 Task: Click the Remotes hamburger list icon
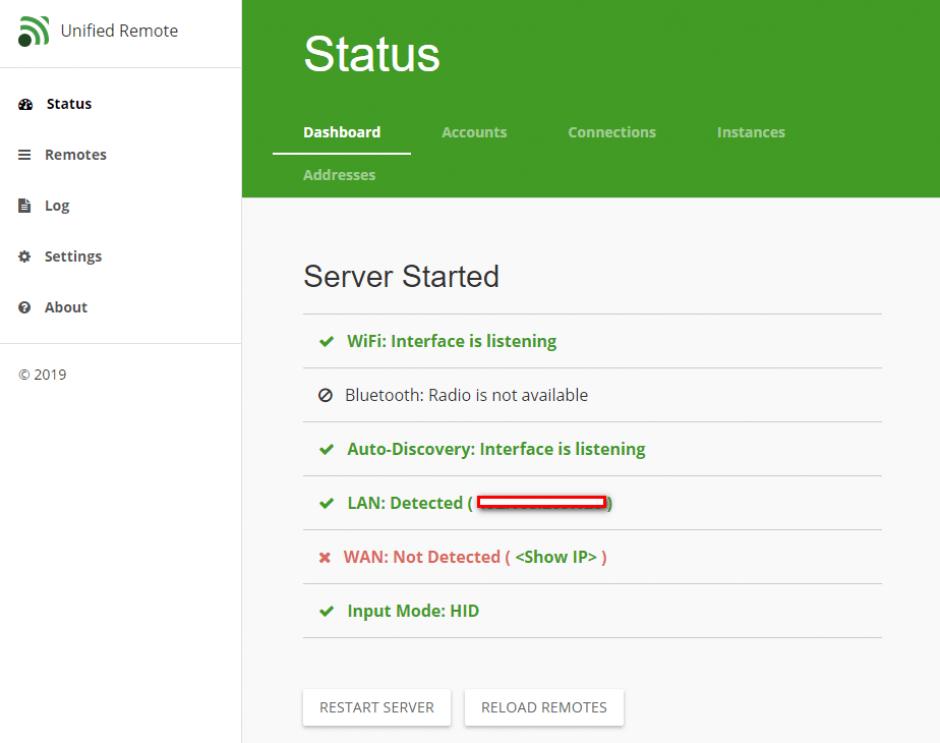[25, 155]
